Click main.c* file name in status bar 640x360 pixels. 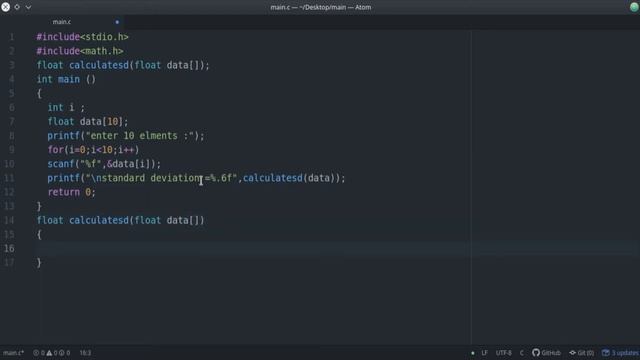[x=13, y=353]
